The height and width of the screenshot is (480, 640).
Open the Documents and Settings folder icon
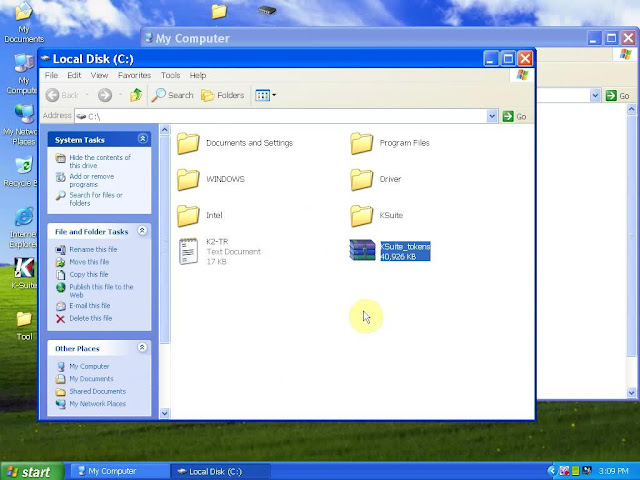tap(188, 143)
